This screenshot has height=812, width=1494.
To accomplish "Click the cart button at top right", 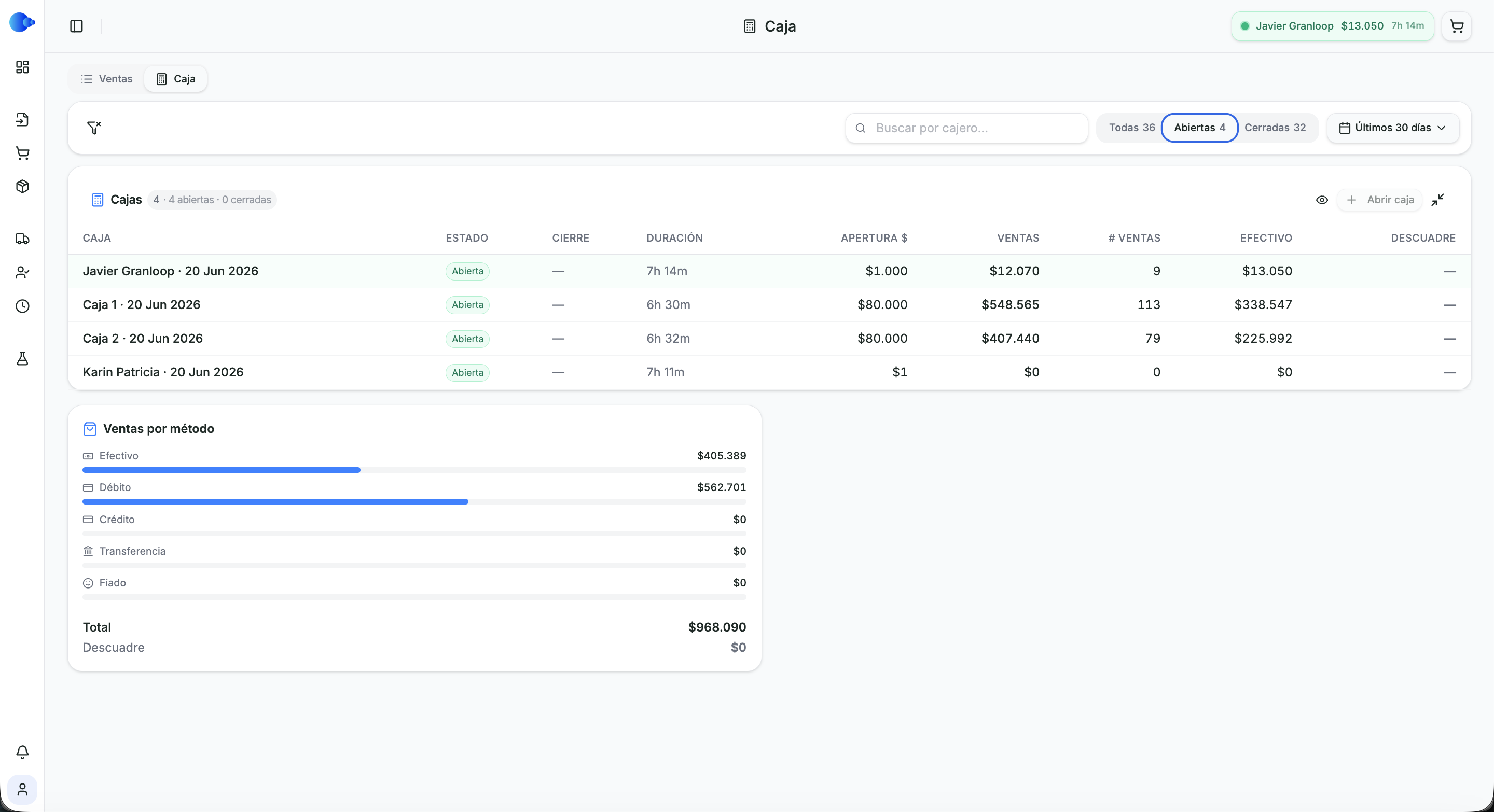I will 1456,26.
